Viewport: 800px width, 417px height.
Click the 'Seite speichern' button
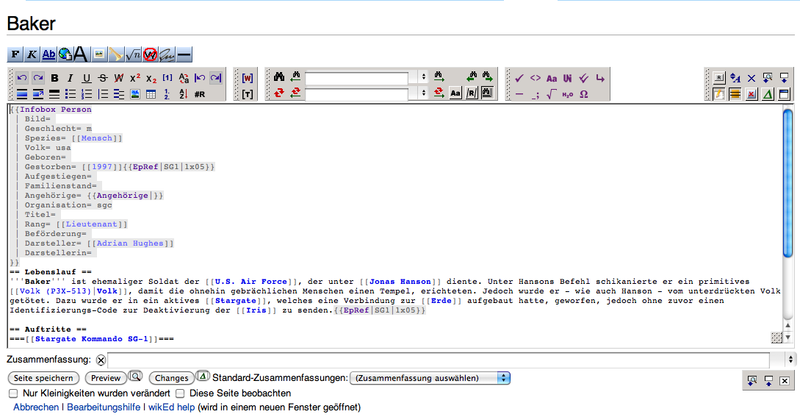pos(43,378)
